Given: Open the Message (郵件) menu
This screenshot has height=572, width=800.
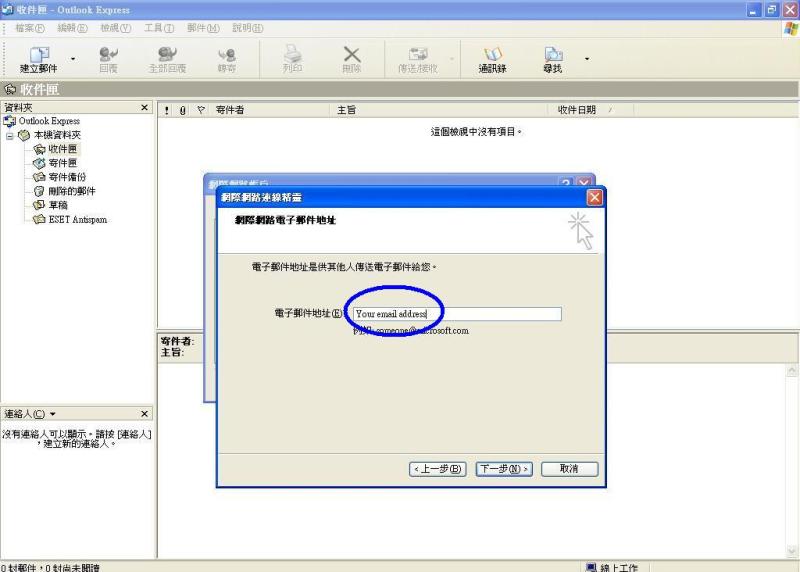Looking at the screenshot, I should [x=203, y=28].
